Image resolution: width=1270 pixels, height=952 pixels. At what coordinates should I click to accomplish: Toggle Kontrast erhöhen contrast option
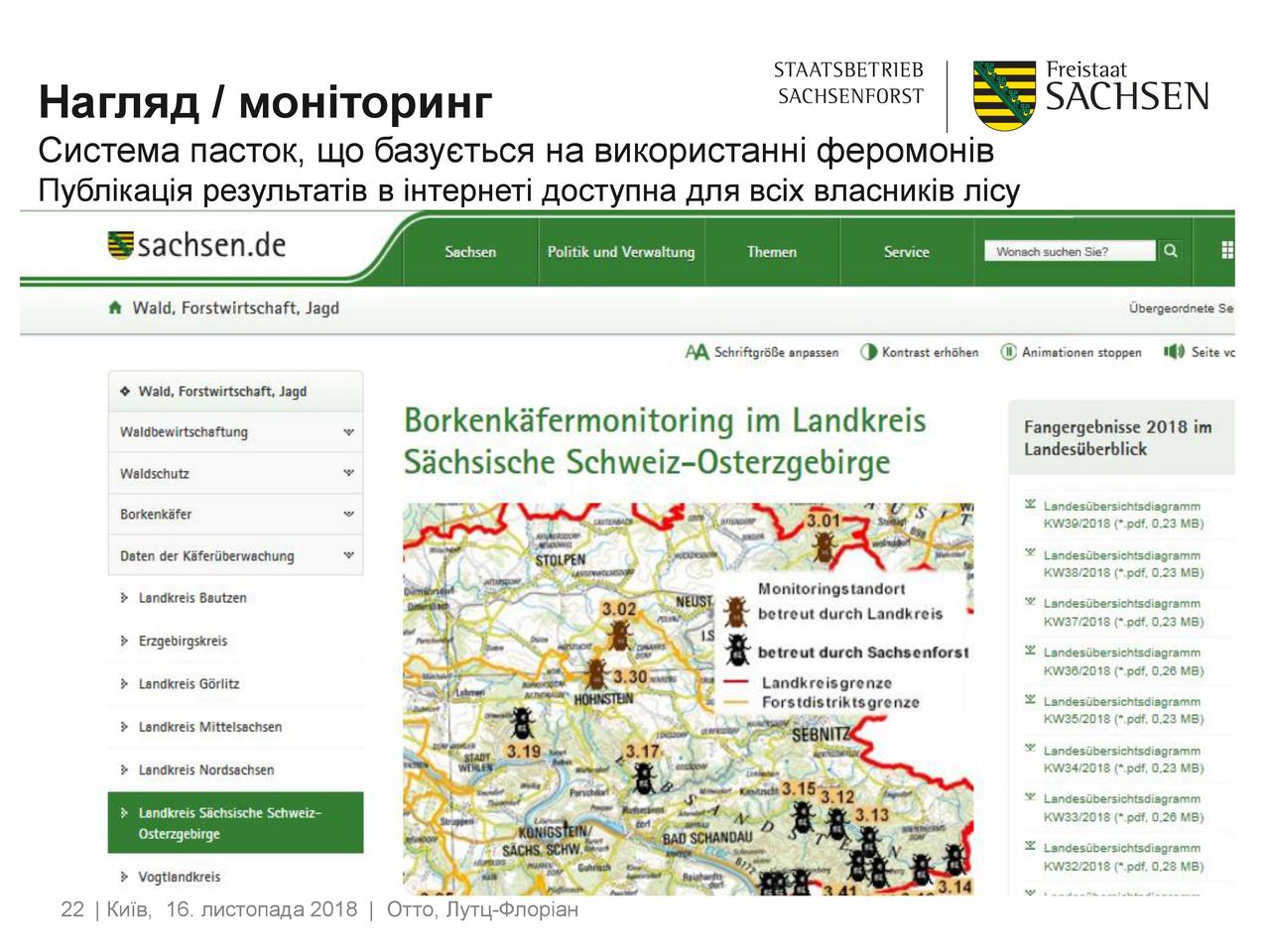(x=868, y=352)
